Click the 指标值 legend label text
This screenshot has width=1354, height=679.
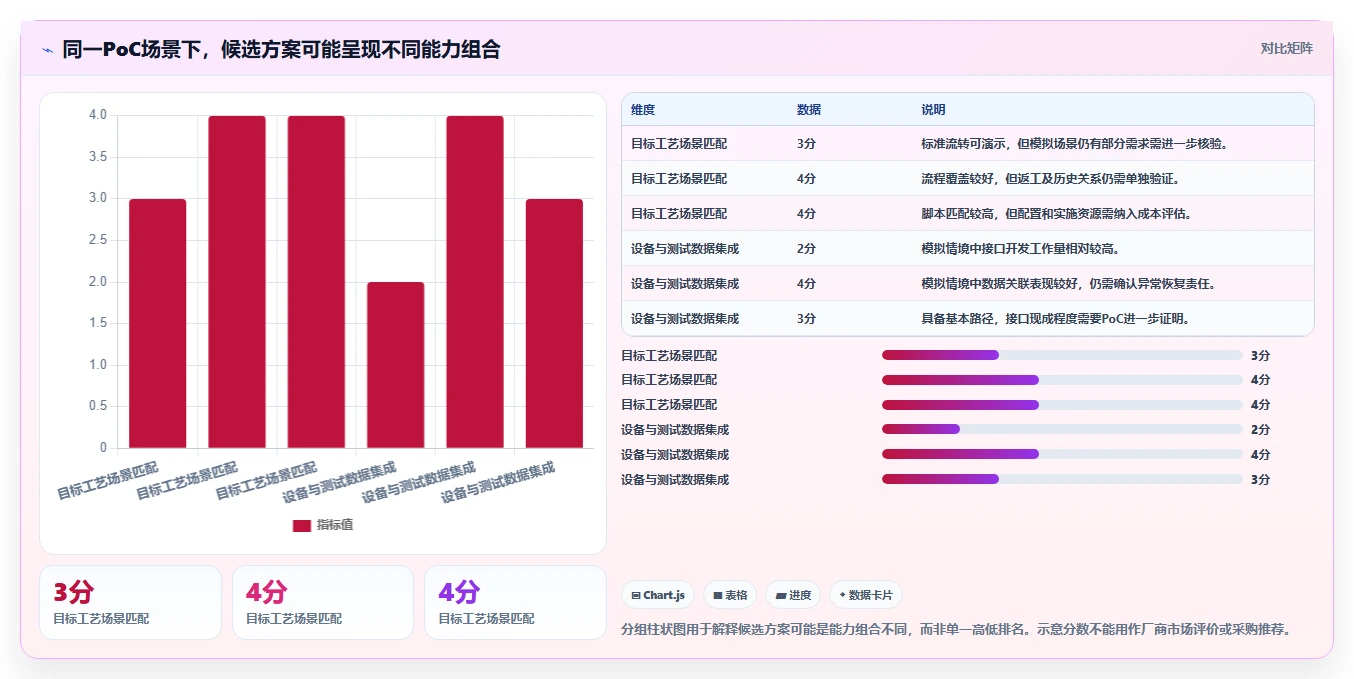click(x=335, y=525)
